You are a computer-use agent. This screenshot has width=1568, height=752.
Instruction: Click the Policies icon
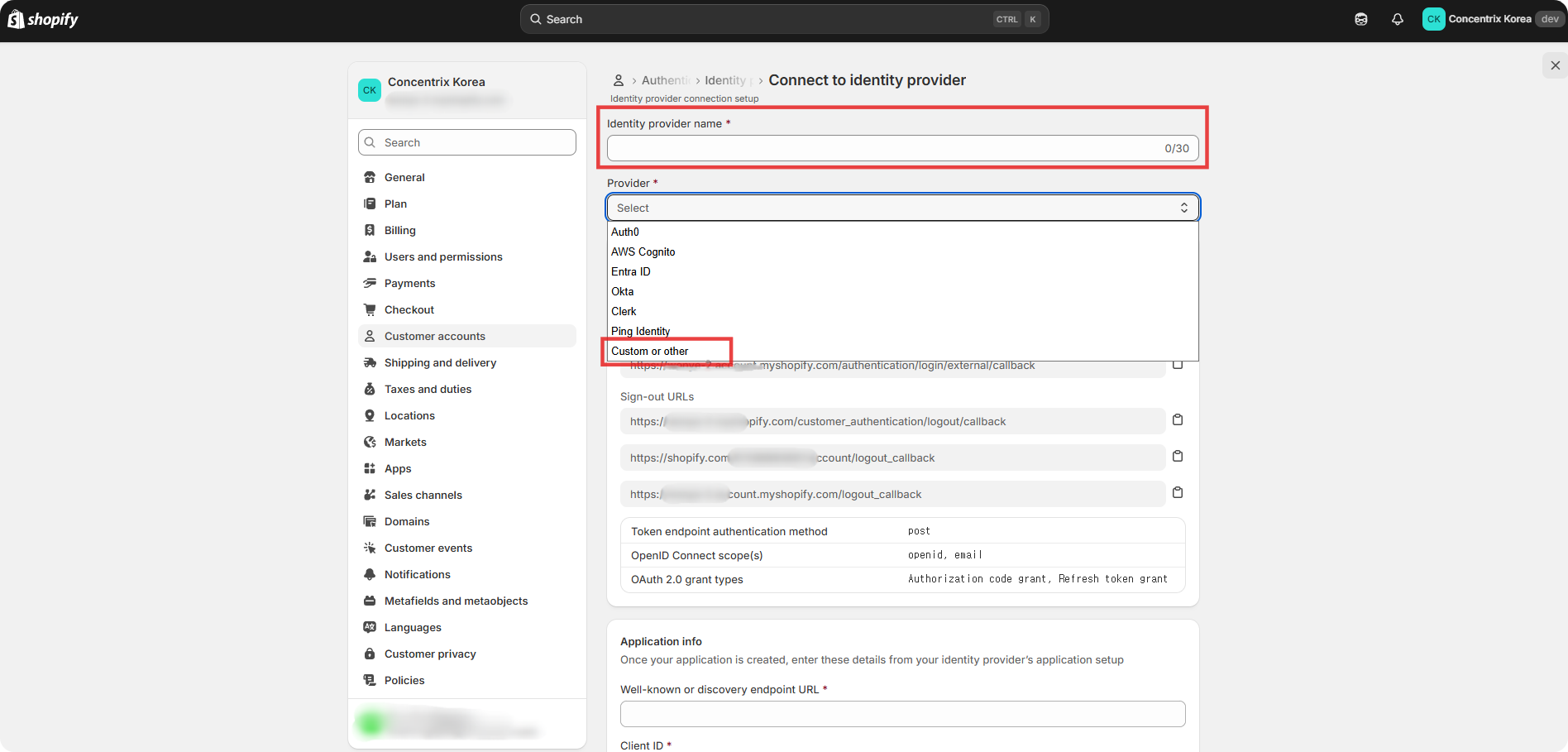(x=370, y=680)
